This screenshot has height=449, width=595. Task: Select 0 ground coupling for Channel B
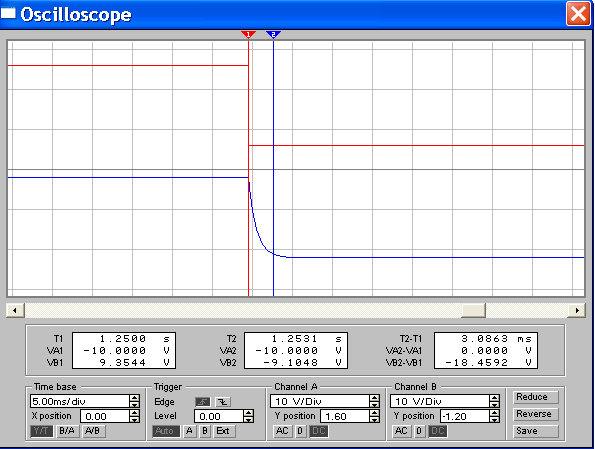[x=419, y=431]
